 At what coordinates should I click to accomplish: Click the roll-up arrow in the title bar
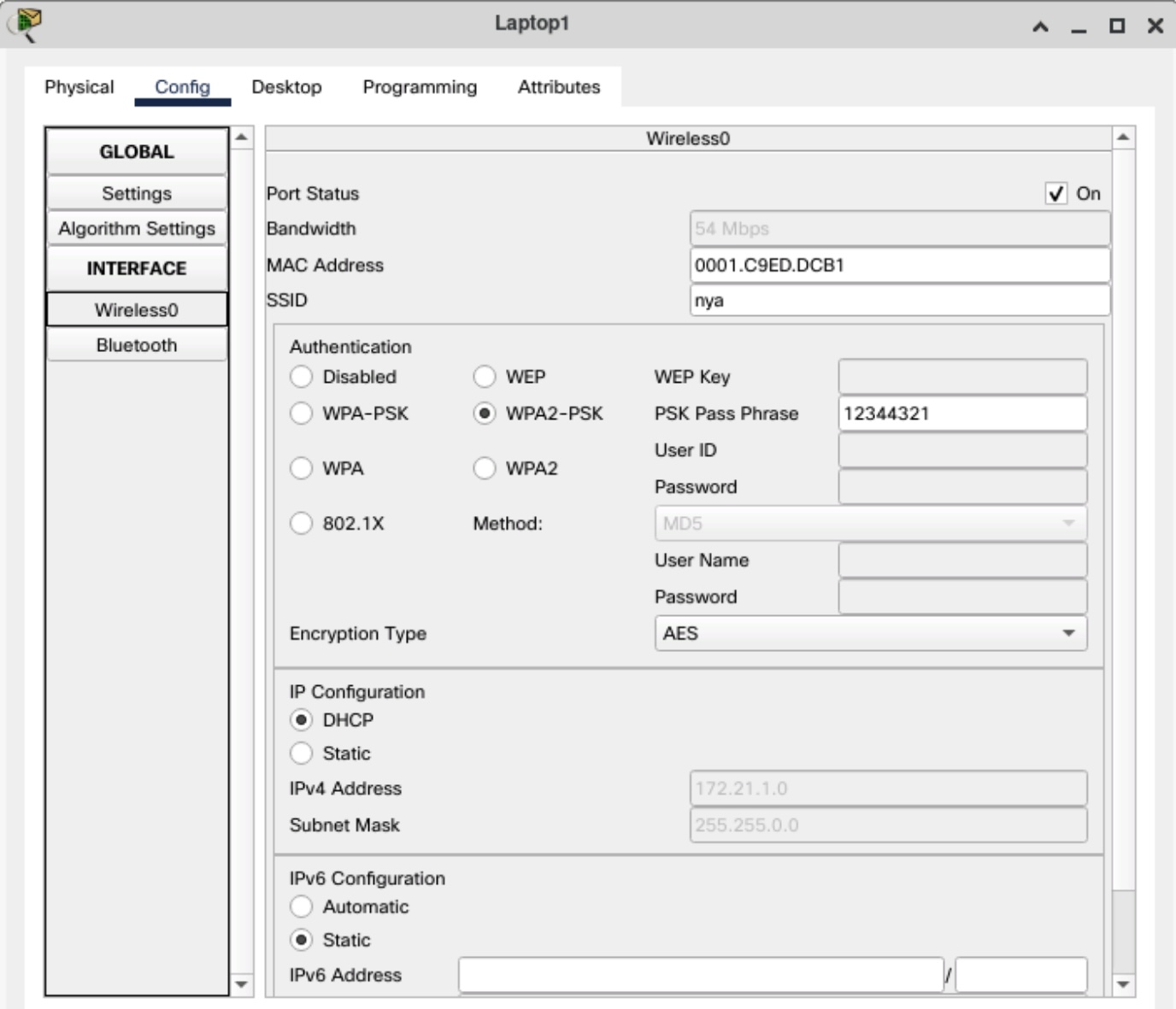pyautogui.click(x=1040, y=26)
